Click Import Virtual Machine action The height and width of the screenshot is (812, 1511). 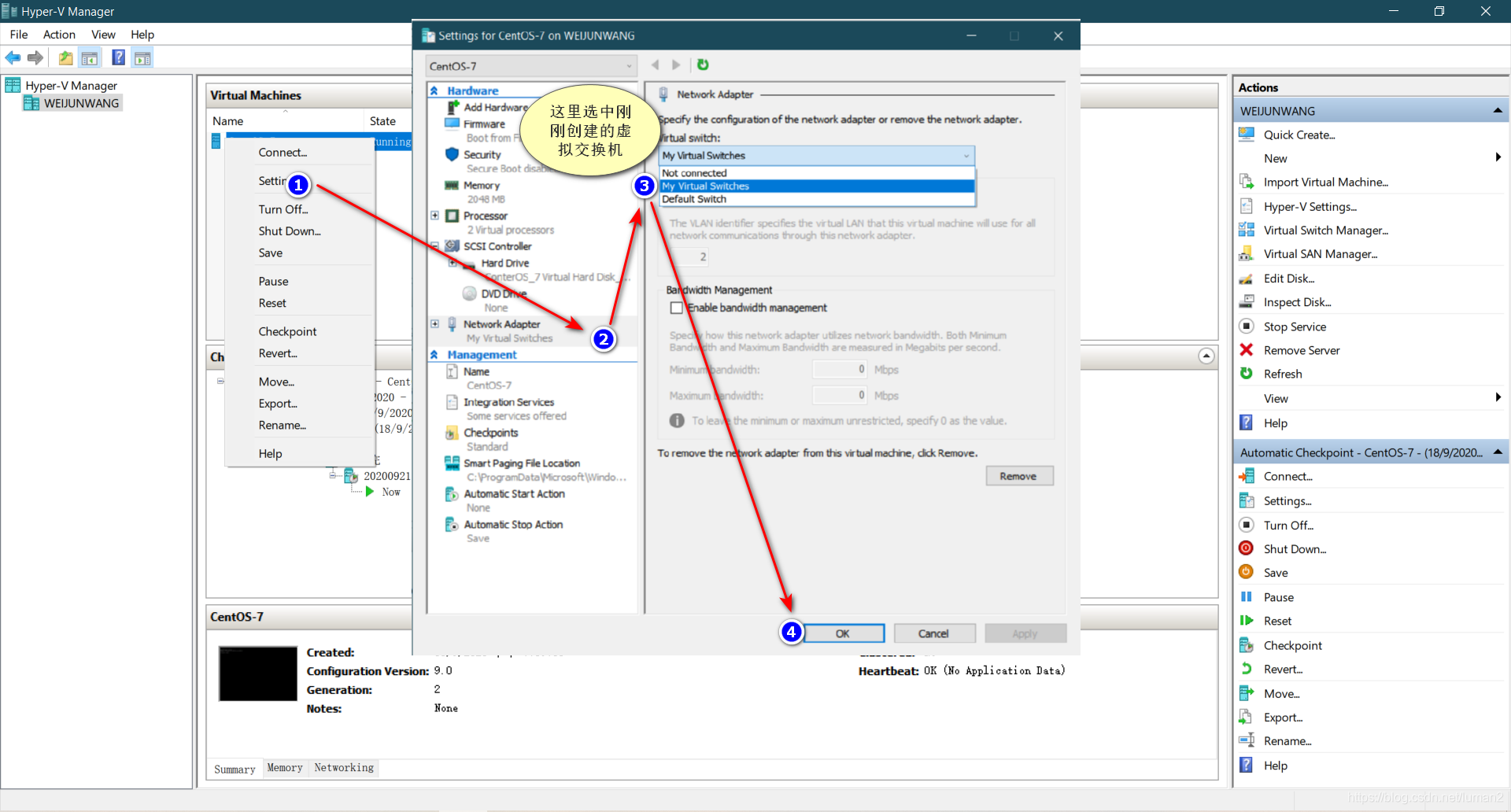point(1325,182)
